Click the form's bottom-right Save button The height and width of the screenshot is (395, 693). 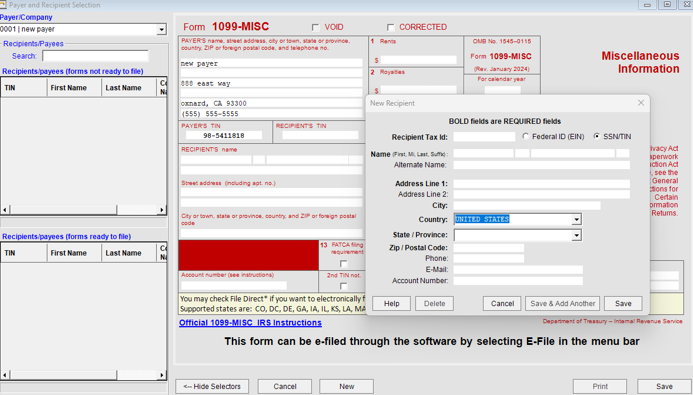(664, 386)
